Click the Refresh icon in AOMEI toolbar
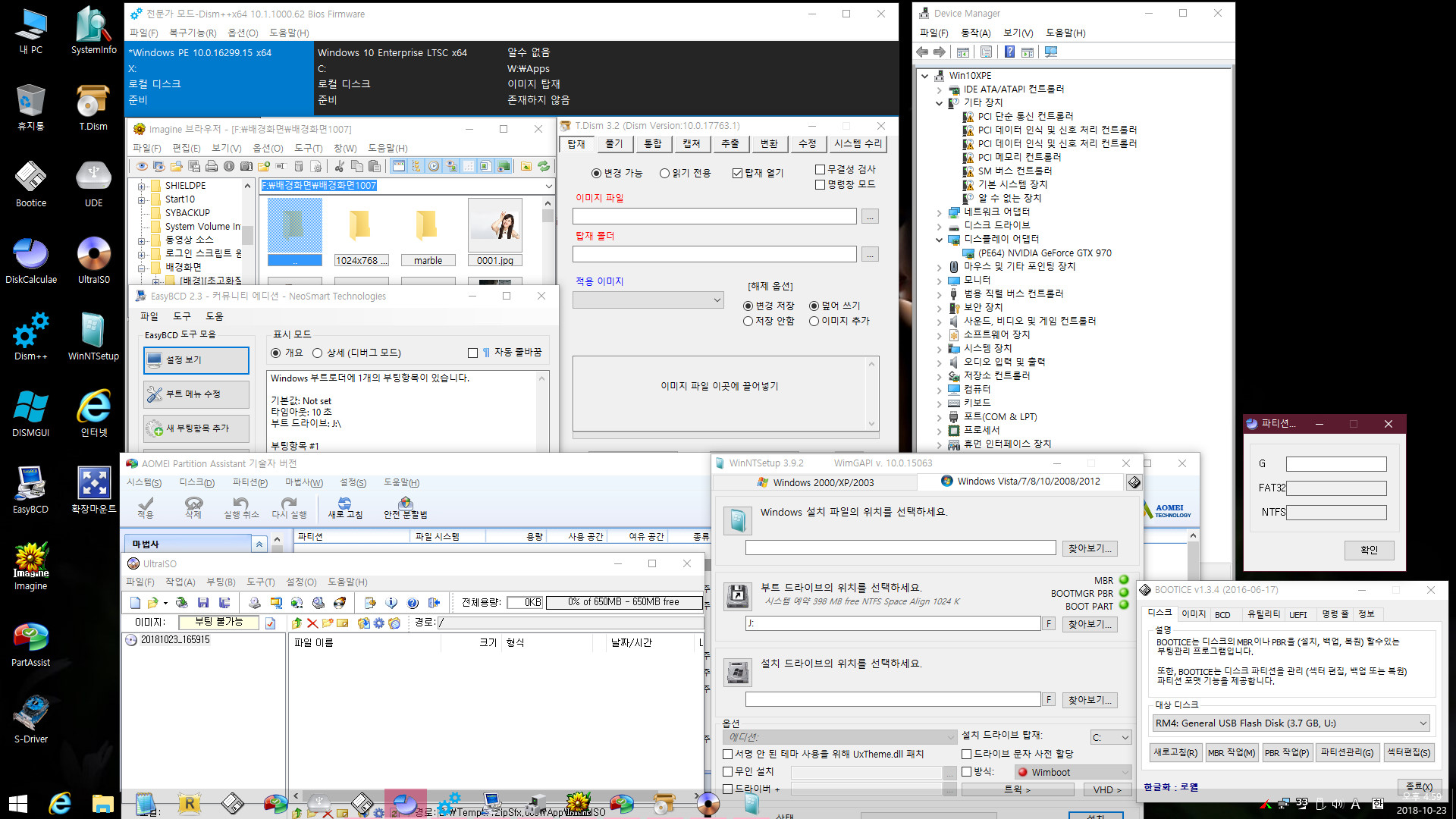The width and height of the screenshot is (1456, 819). pyautogui.click(x=345, y=507)
